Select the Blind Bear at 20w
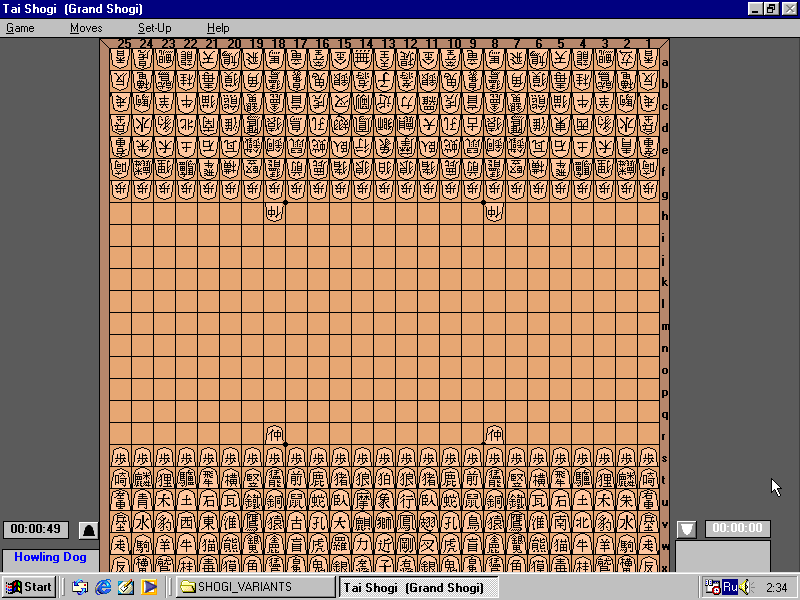800x600 pixels. point(231,545)
